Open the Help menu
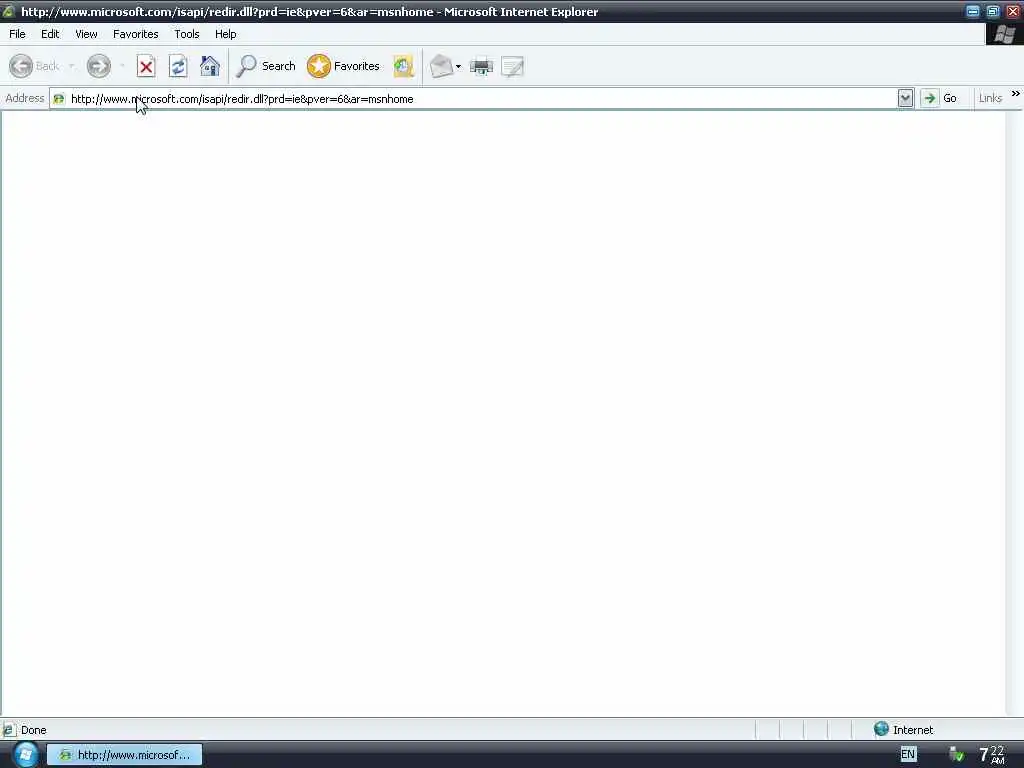The image size is (1024, 768). coord(225,34)
